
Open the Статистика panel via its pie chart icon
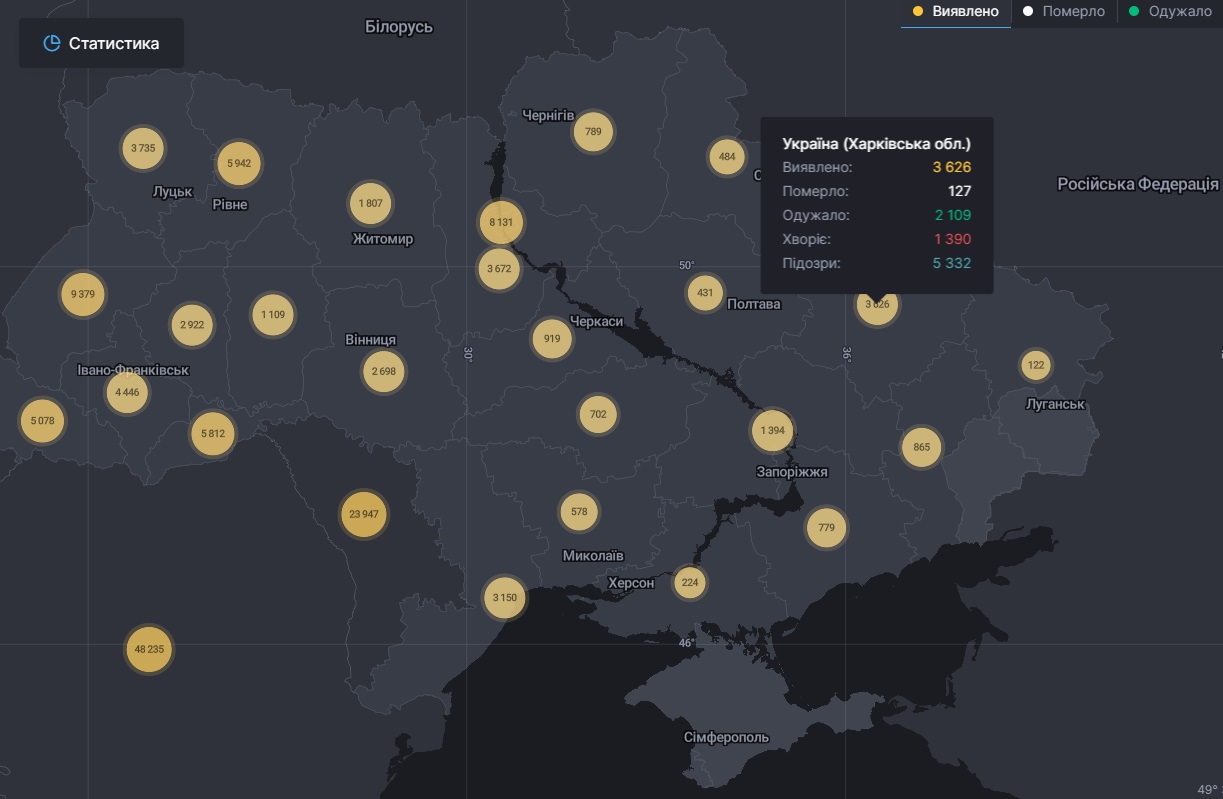click(x=49, y=43)
